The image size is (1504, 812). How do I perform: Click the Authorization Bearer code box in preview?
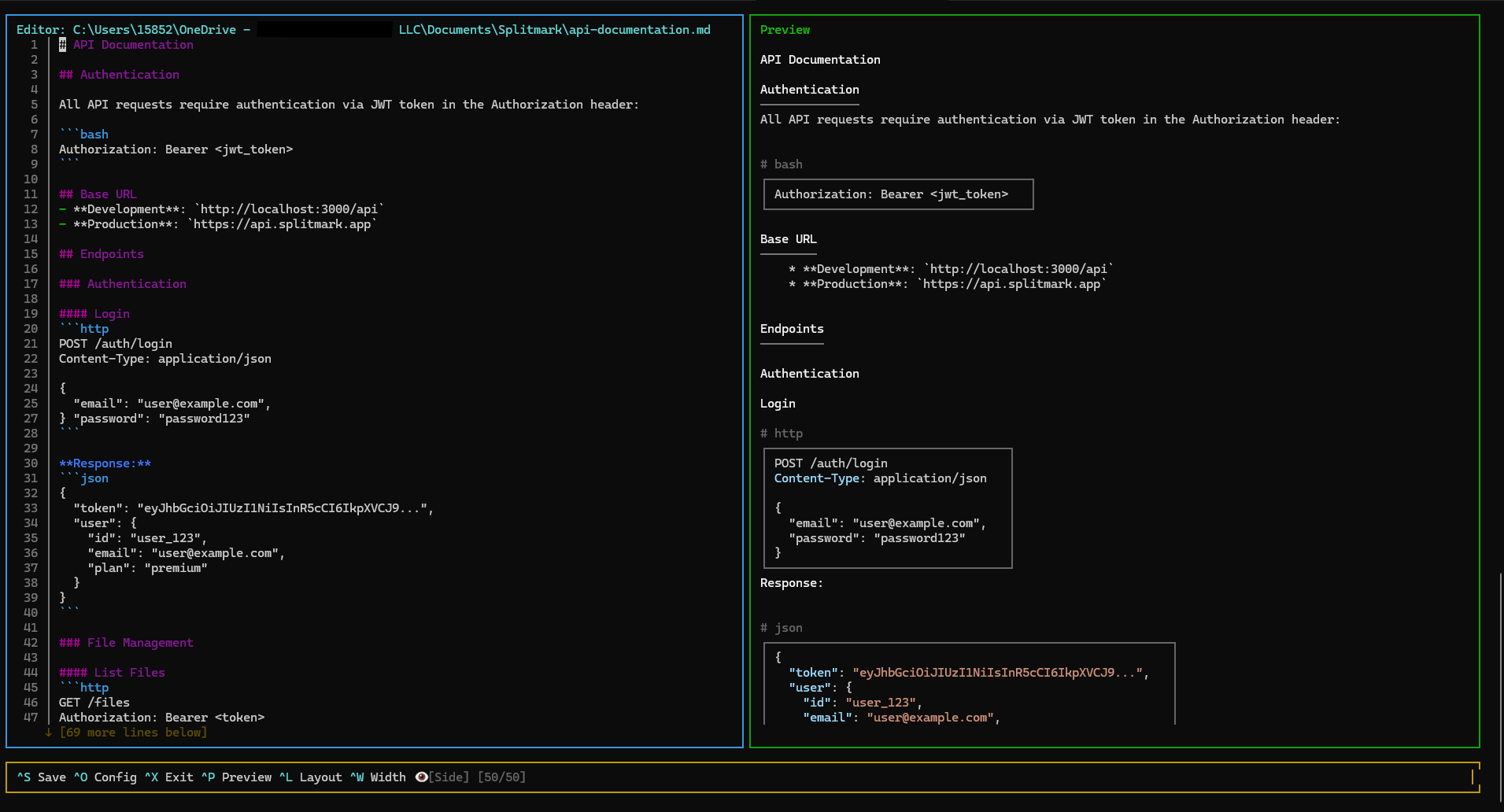click(898, 194)
